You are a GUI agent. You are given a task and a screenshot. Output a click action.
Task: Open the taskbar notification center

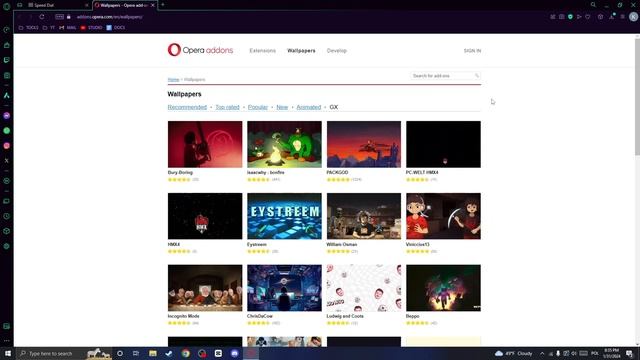click(x=630, y=353)
